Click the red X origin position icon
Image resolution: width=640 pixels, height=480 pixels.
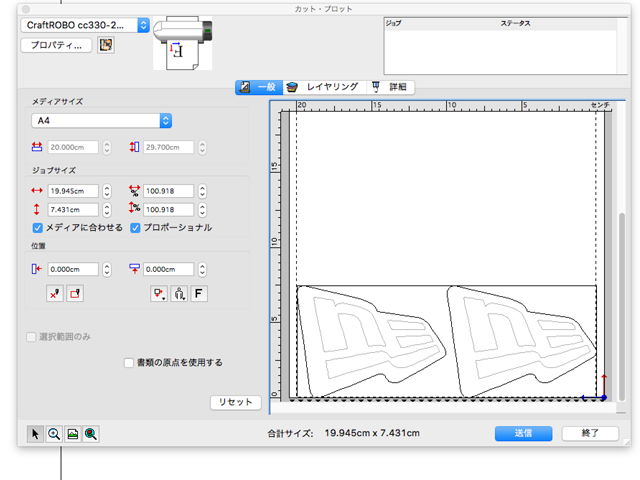point(56,294)
